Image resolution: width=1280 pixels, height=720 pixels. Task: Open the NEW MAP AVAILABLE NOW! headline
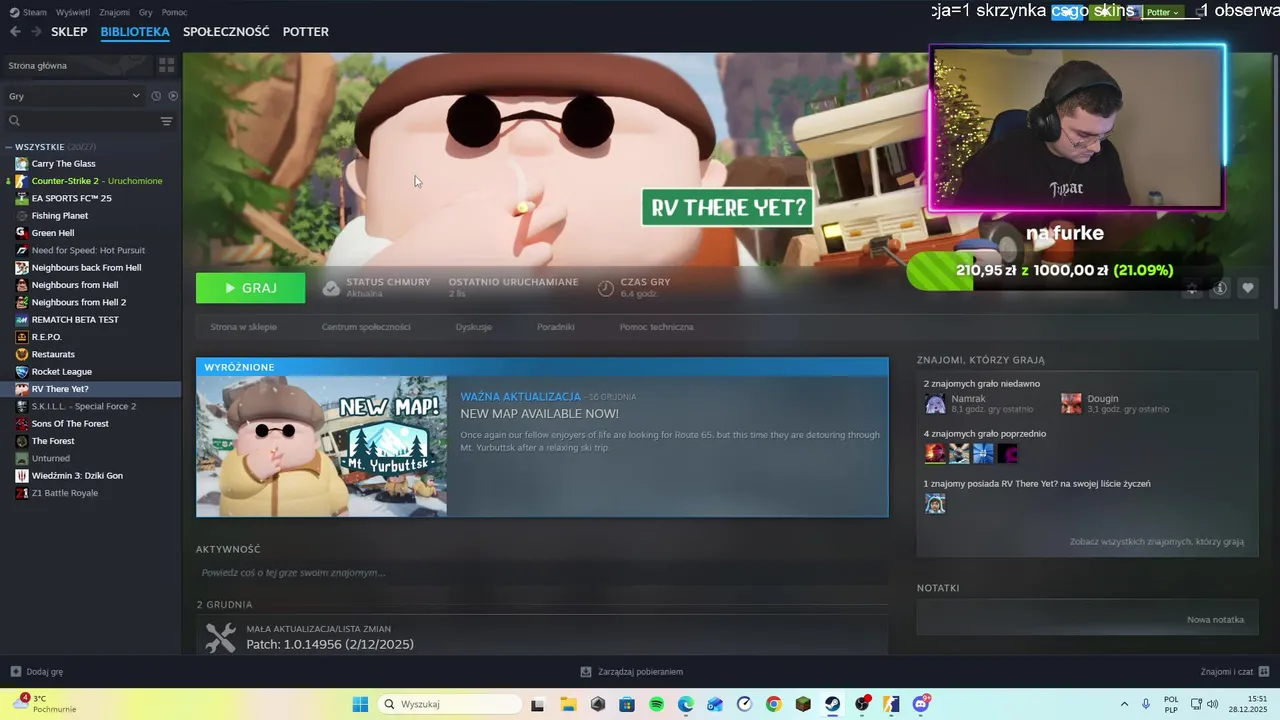[x=539, y=414]
